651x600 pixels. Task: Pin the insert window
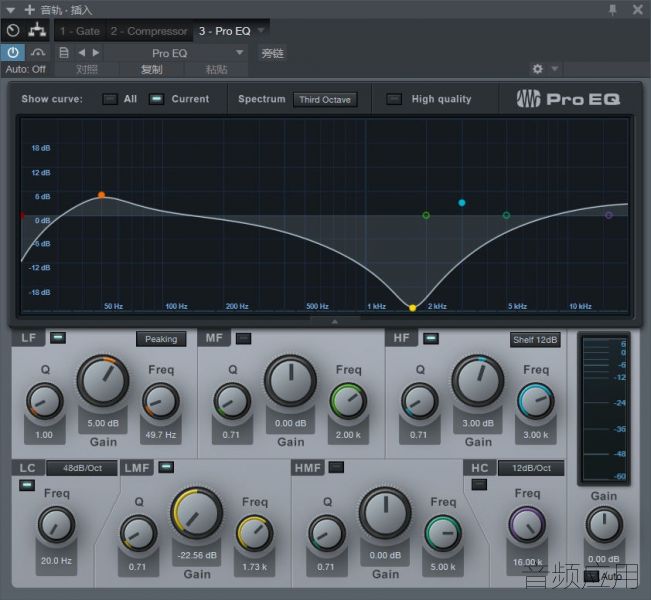tap(612, 10)
